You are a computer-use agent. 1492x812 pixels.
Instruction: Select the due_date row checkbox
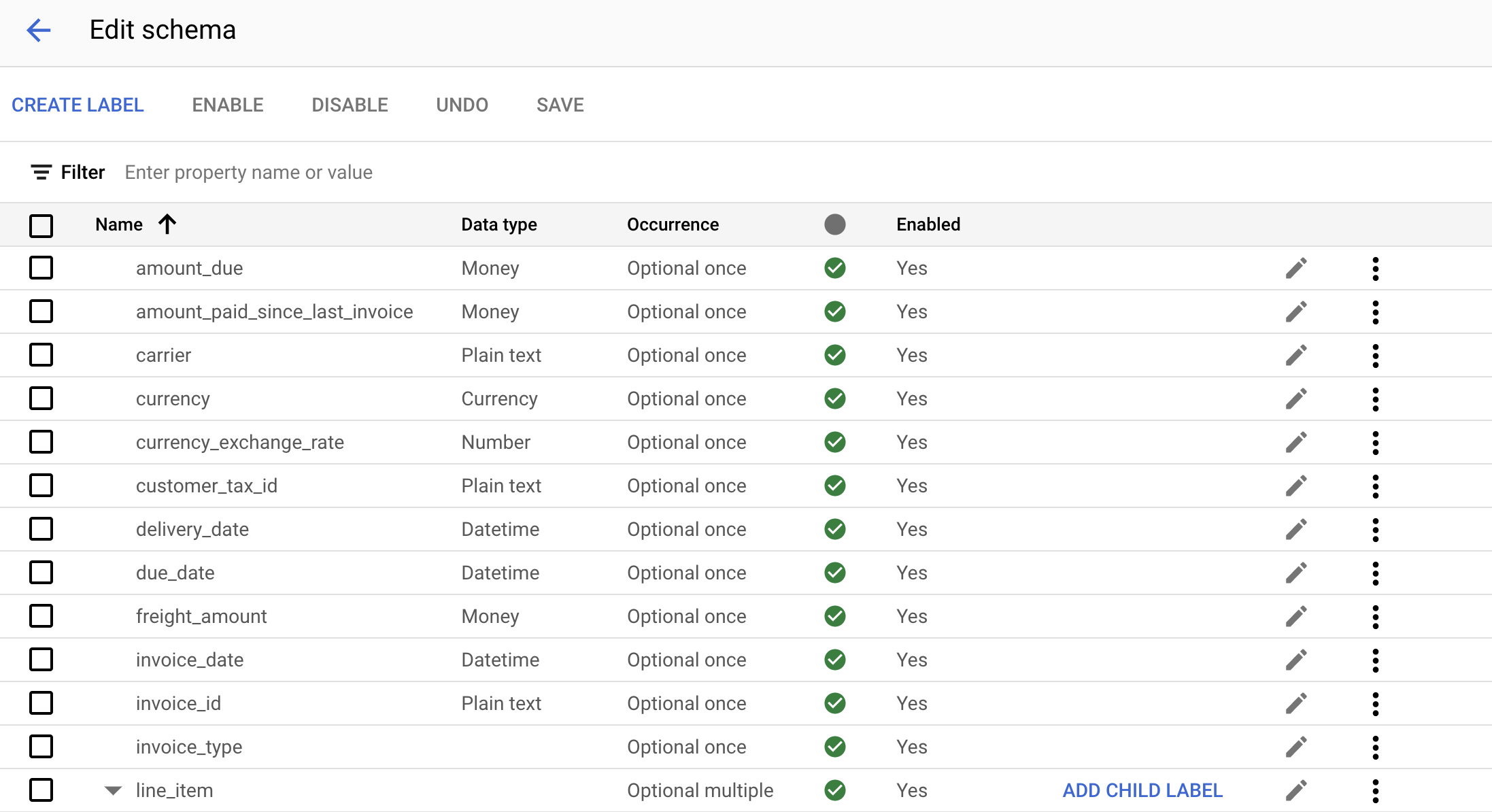click(41, 573)
